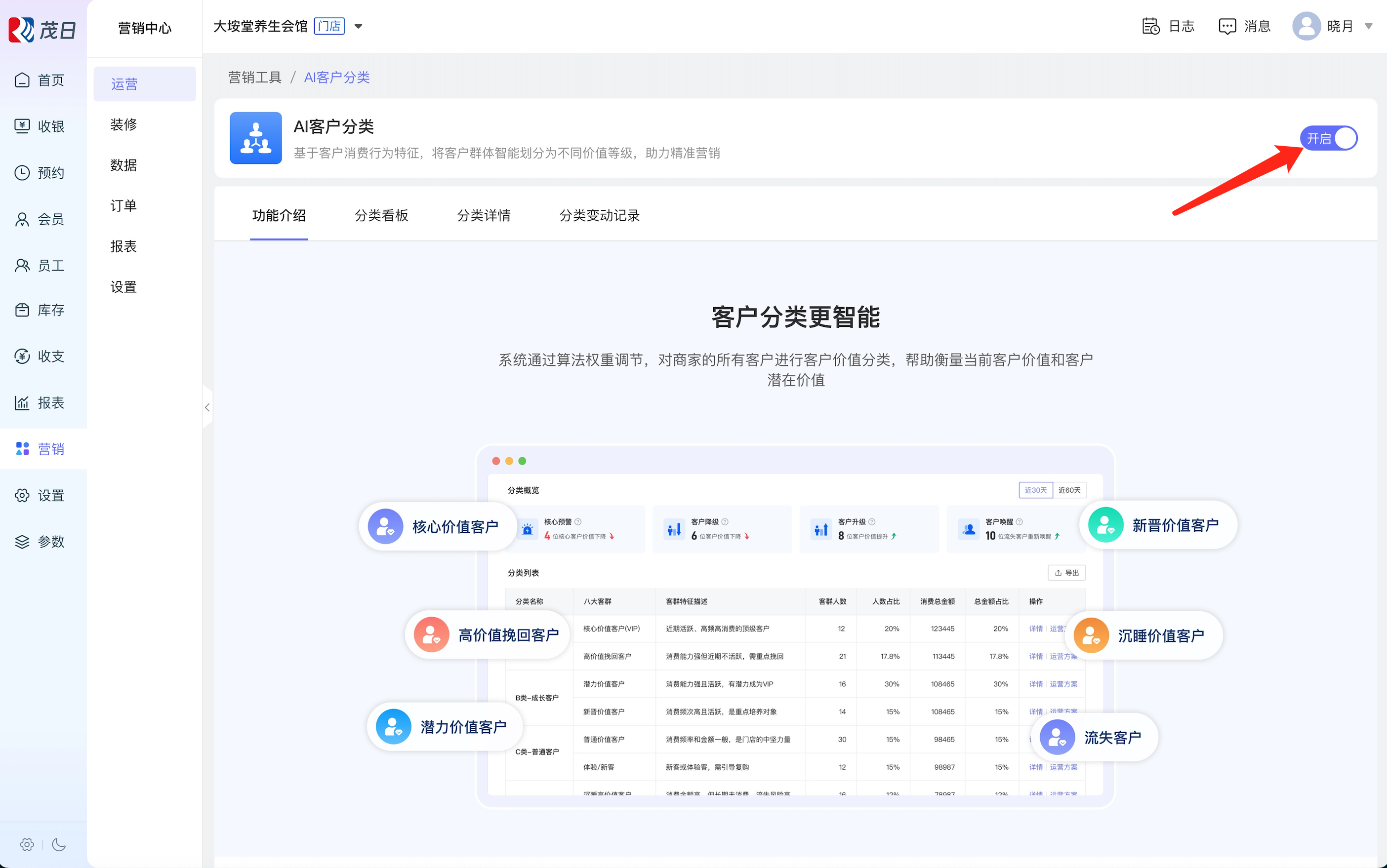Expand the 大埃堂养生会馆 store dropdown
1387x868 pixels.
(x=359, y=26)
